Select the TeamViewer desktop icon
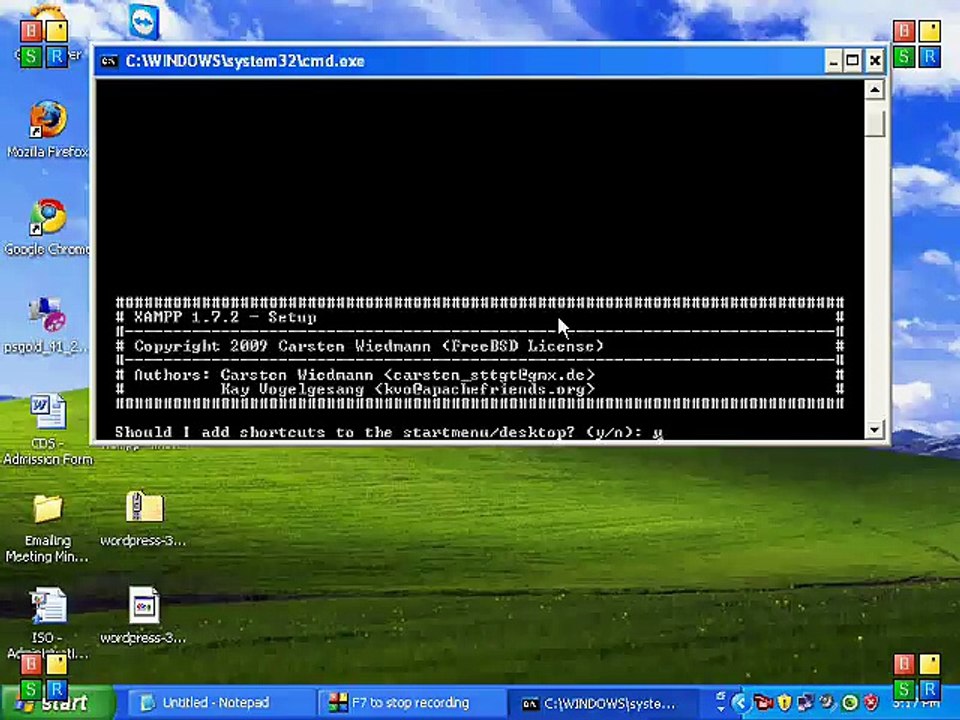The width and height of the screenshot is (960, 720). point(144,22)
